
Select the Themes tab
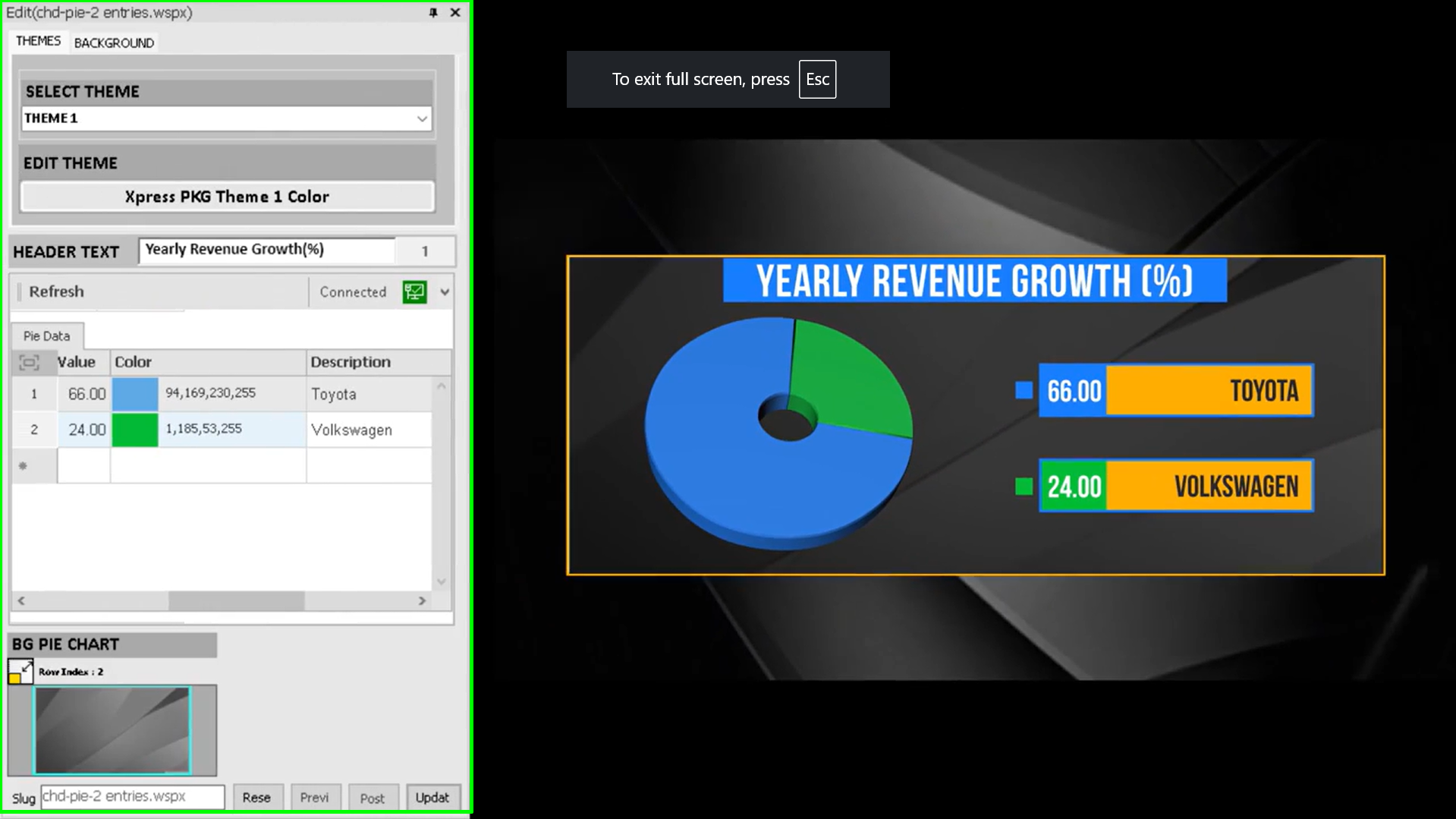click(38, 41)
